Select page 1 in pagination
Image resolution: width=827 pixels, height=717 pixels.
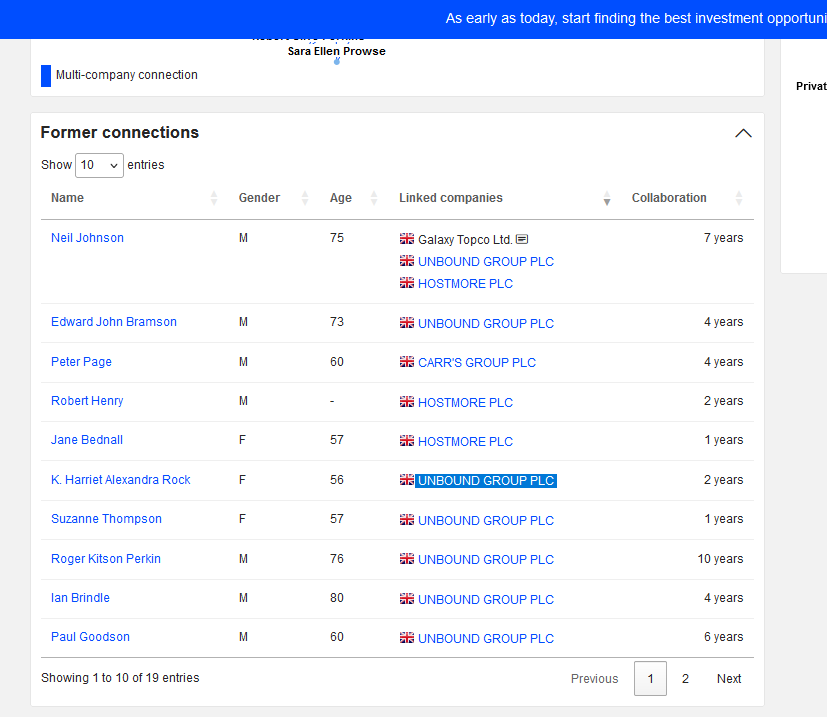[x=650, y=678]
